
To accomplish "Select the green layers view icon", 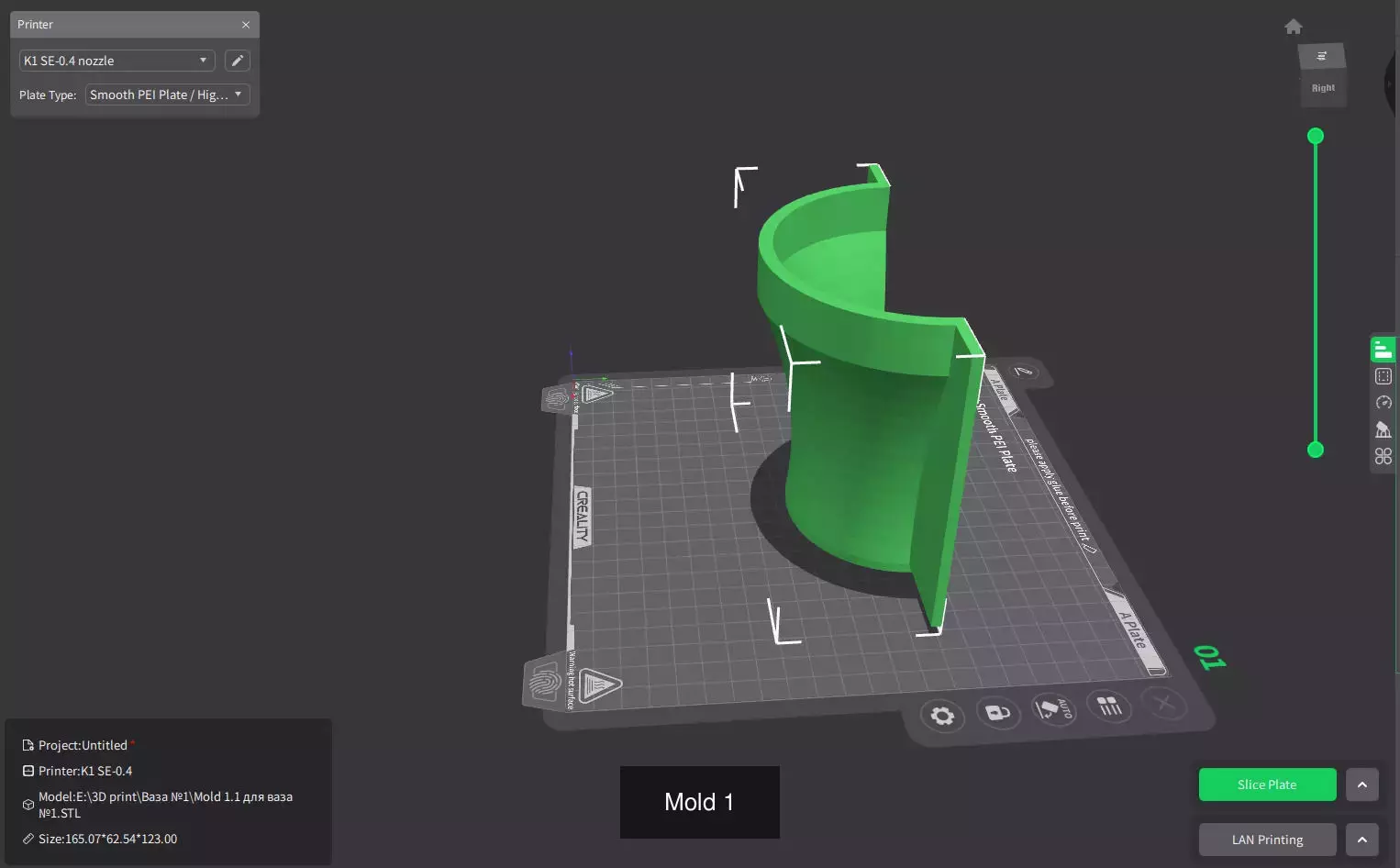I will 1383,350.
